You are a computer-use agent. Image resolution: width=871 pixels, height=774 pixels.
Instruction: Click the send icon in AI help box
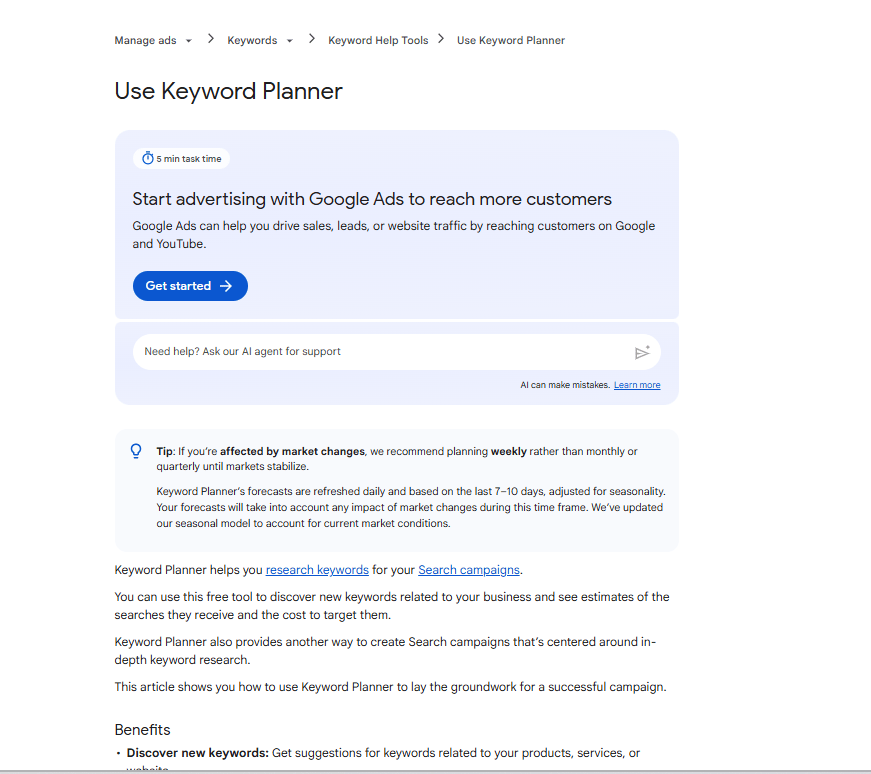coord(642,352)
